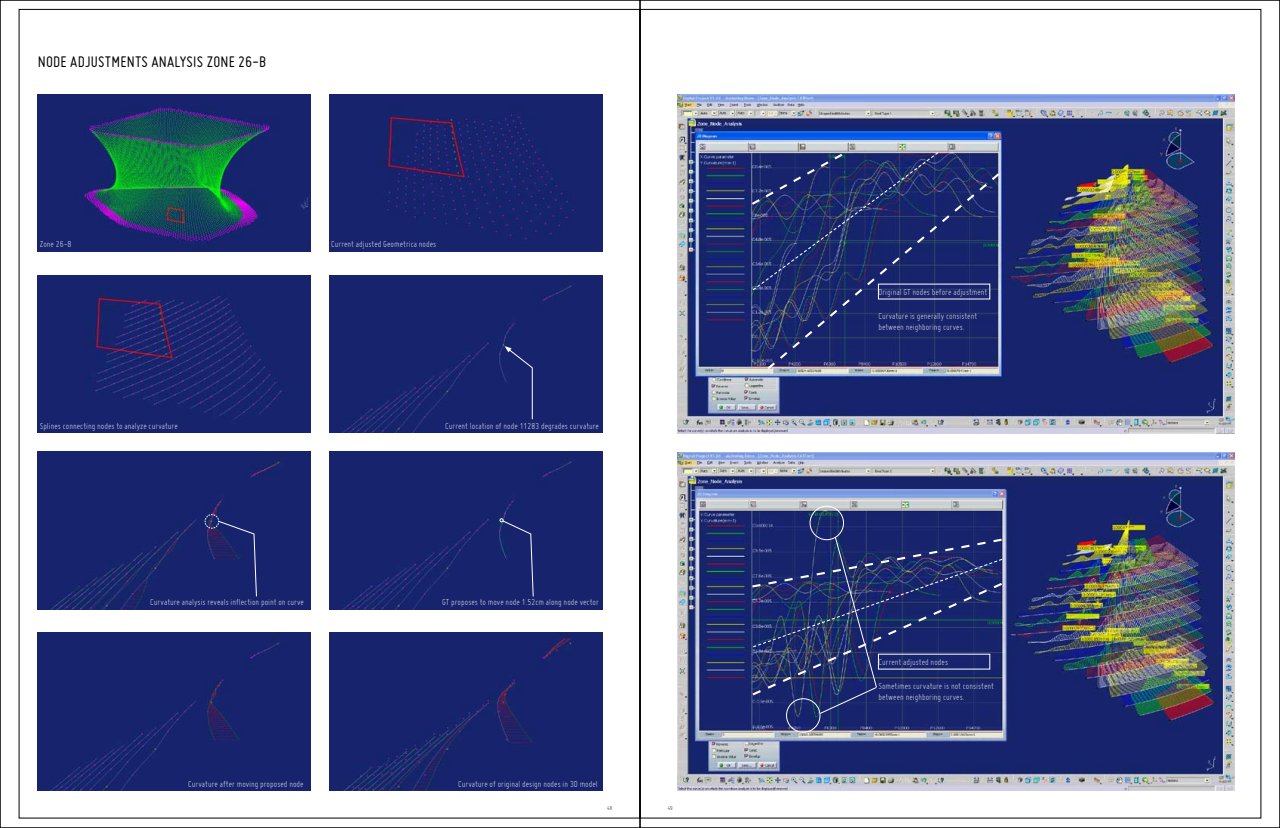Click the compass in the upper CATIA viewport
The width and height of the screenshot is (1280, 828).
click(1178, 152)
